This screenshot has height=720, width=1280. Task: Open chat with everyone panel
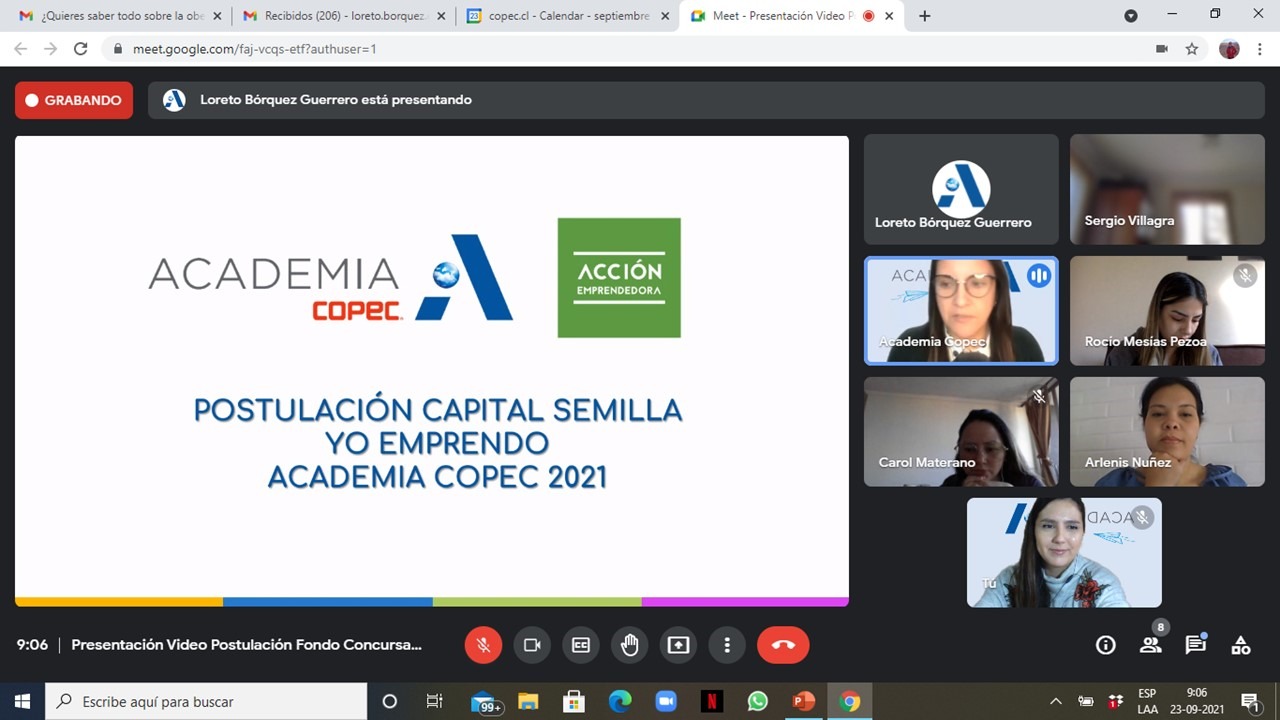pyautogui.click(x=1196, y=645)
